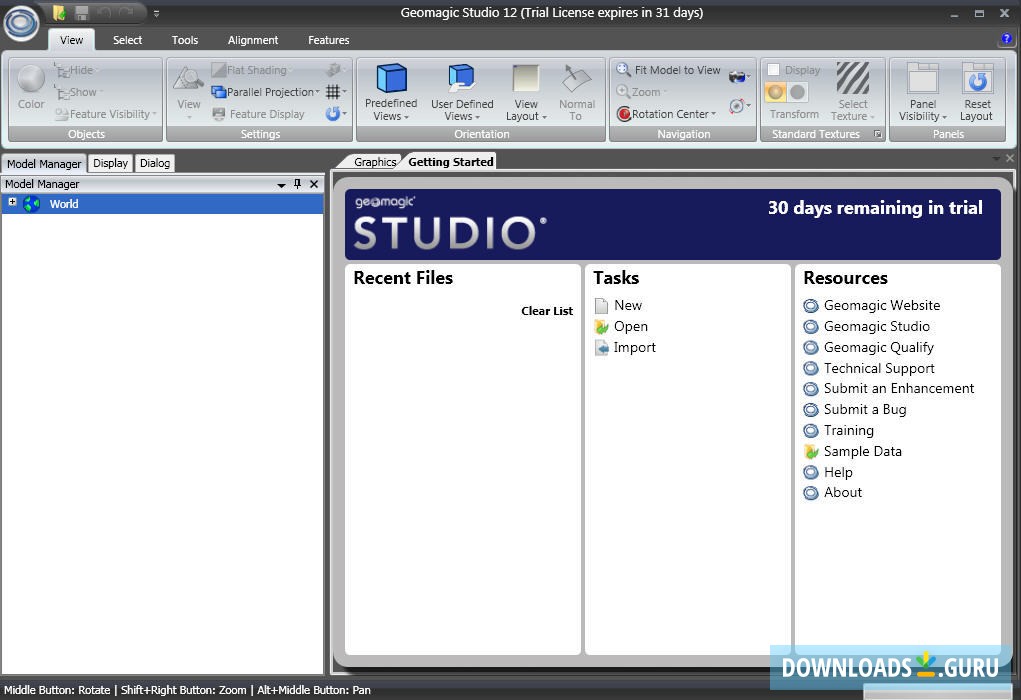Image resolution: width=1021 pixels, height=700 pixels.
Task: Open the Sample Data folder link
Action: click(x=852, y=451)
